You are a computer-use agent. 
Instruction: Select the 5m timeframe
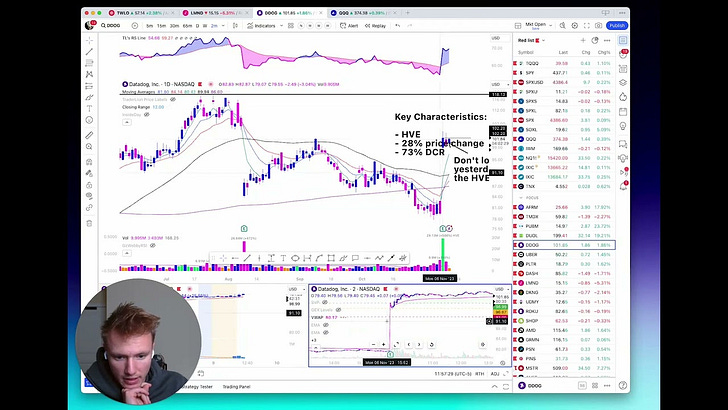pyautogui.click(x=150, y=26)
